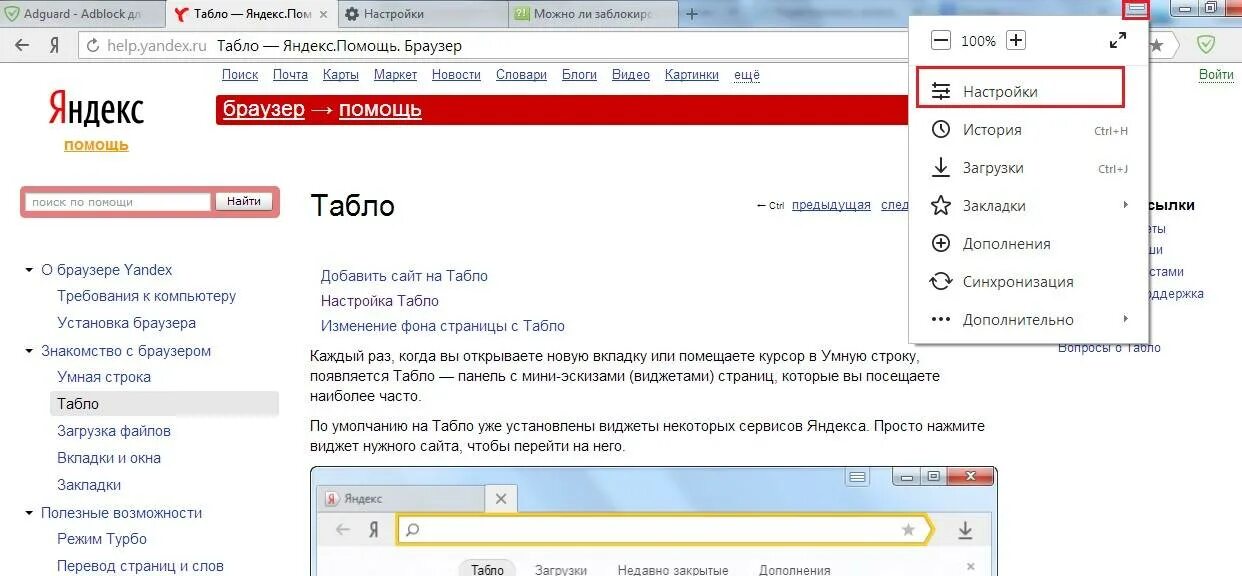This screenshot has width=1242, height=576.
Task: Open the Видео link in top navigation
Action: click(631, 75)
